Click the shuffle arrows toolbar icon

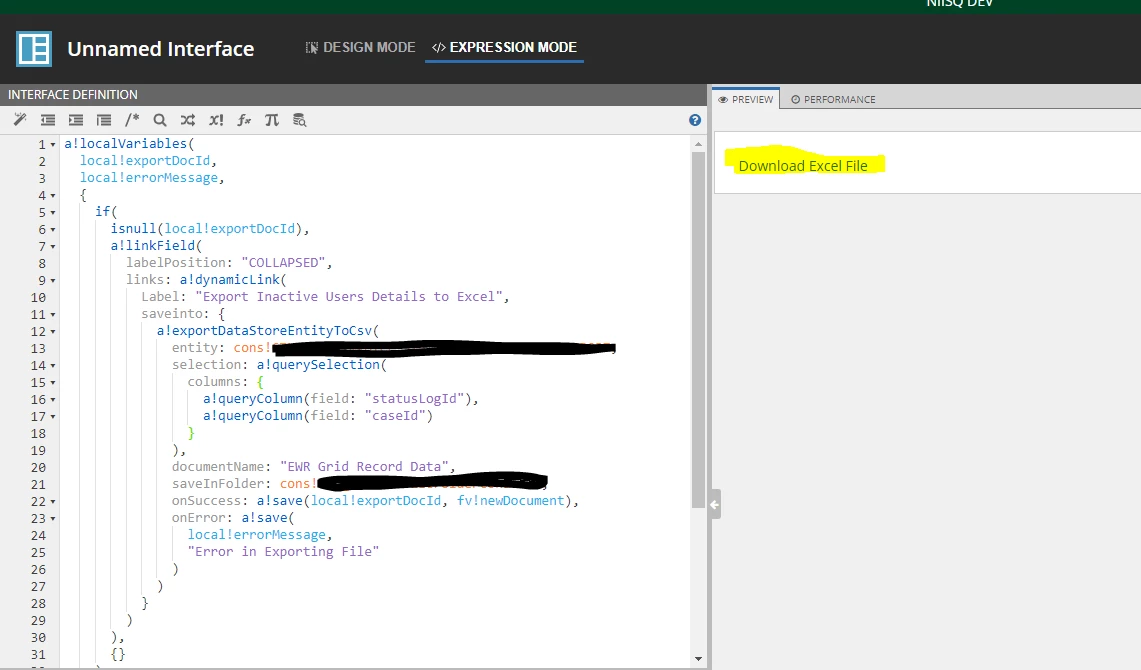click(x=188, y=120)
